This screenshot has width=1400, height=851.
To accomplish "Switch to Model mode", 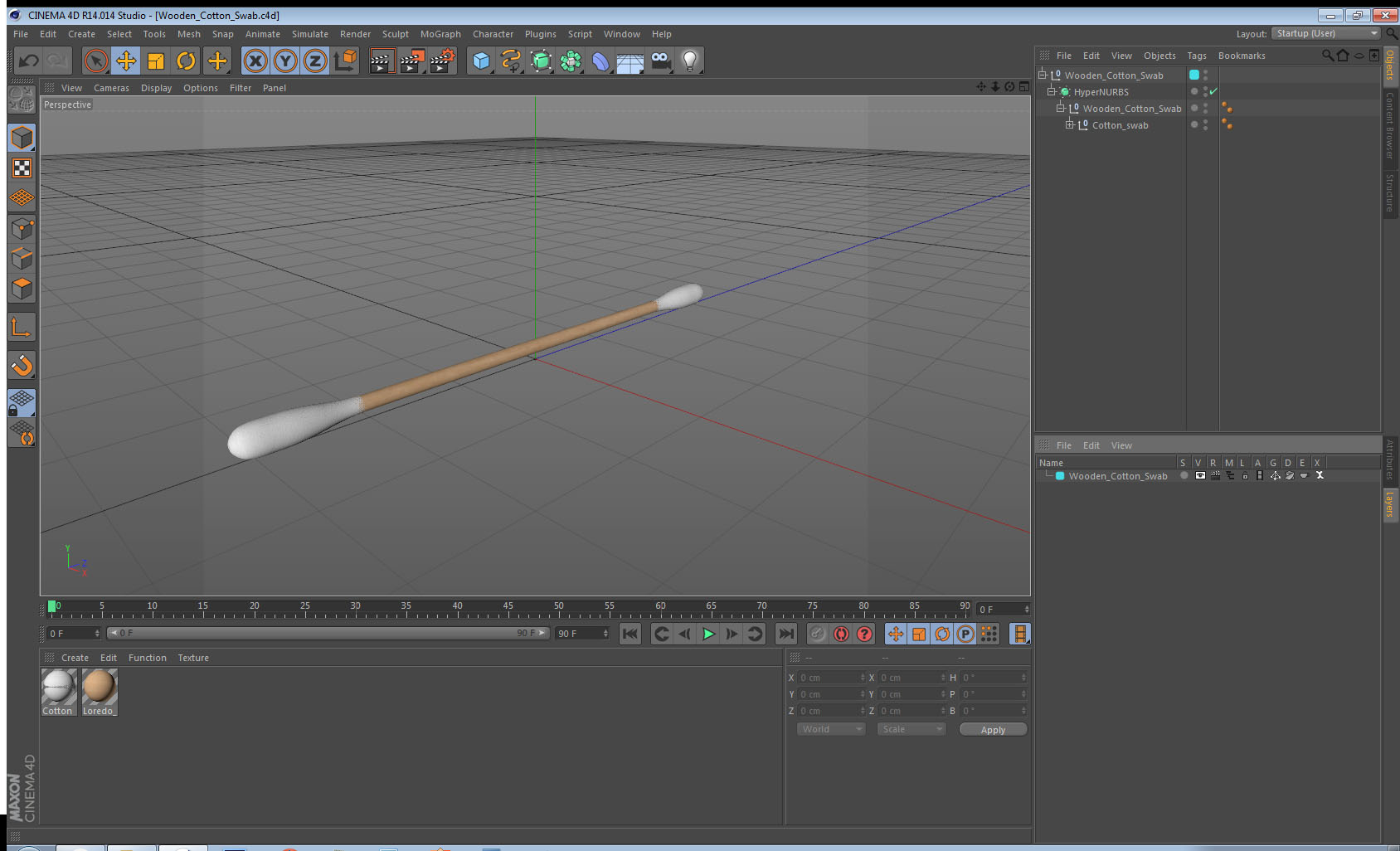I will click(22, 138).
